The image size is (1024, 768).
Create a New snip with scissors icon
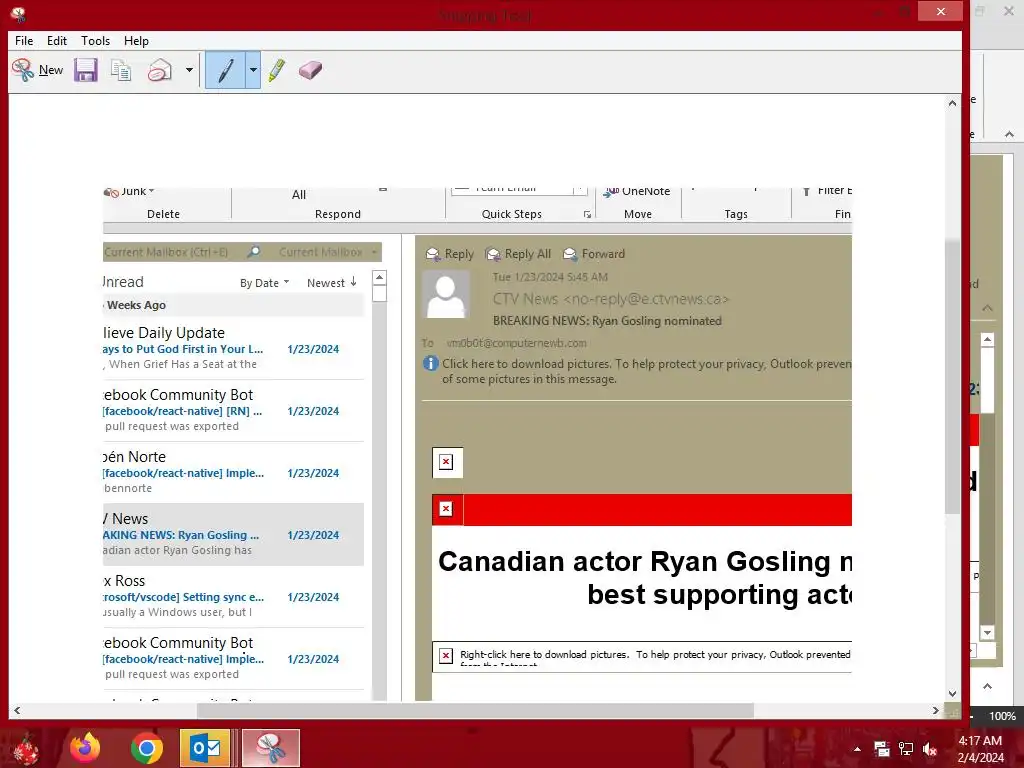point(37,70)
